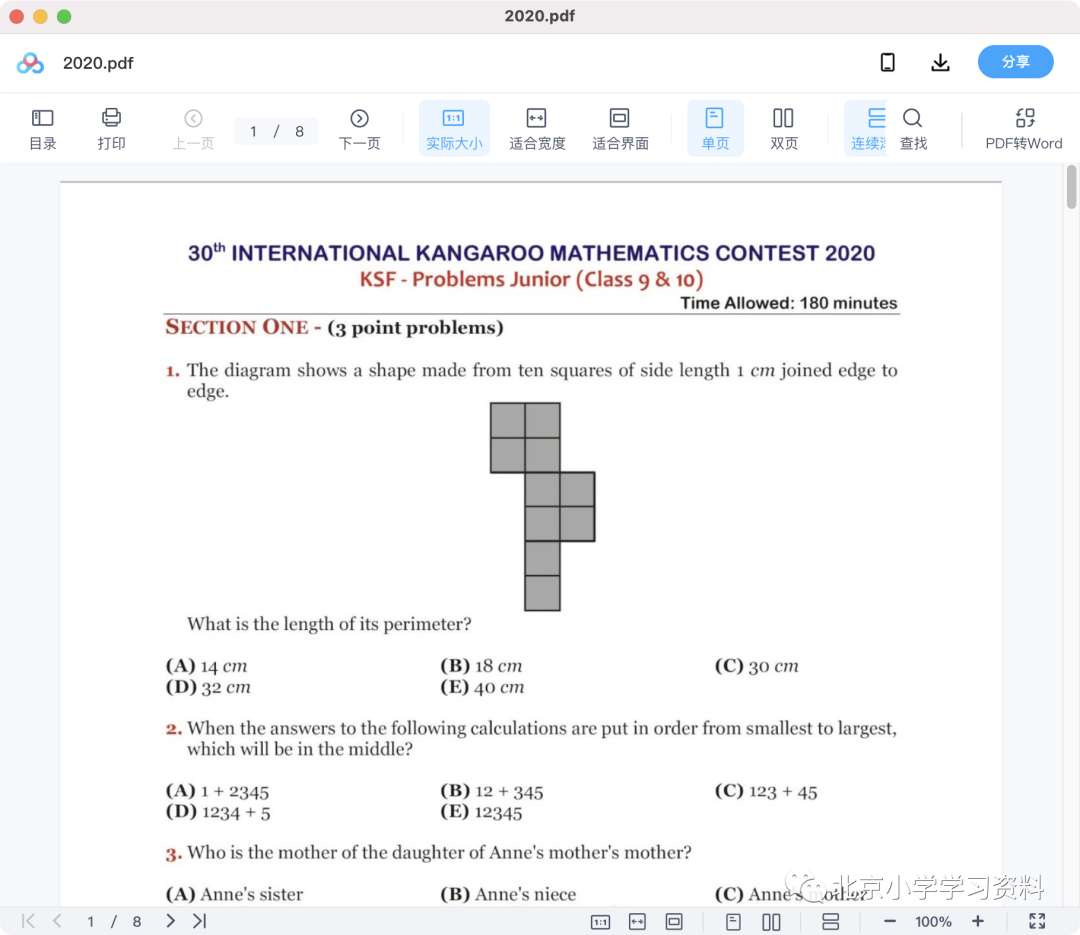The width and height of the screenshot is (1080, 935).
Task: Click the blue 分享 share button
Action: (x=1015, y=62)
